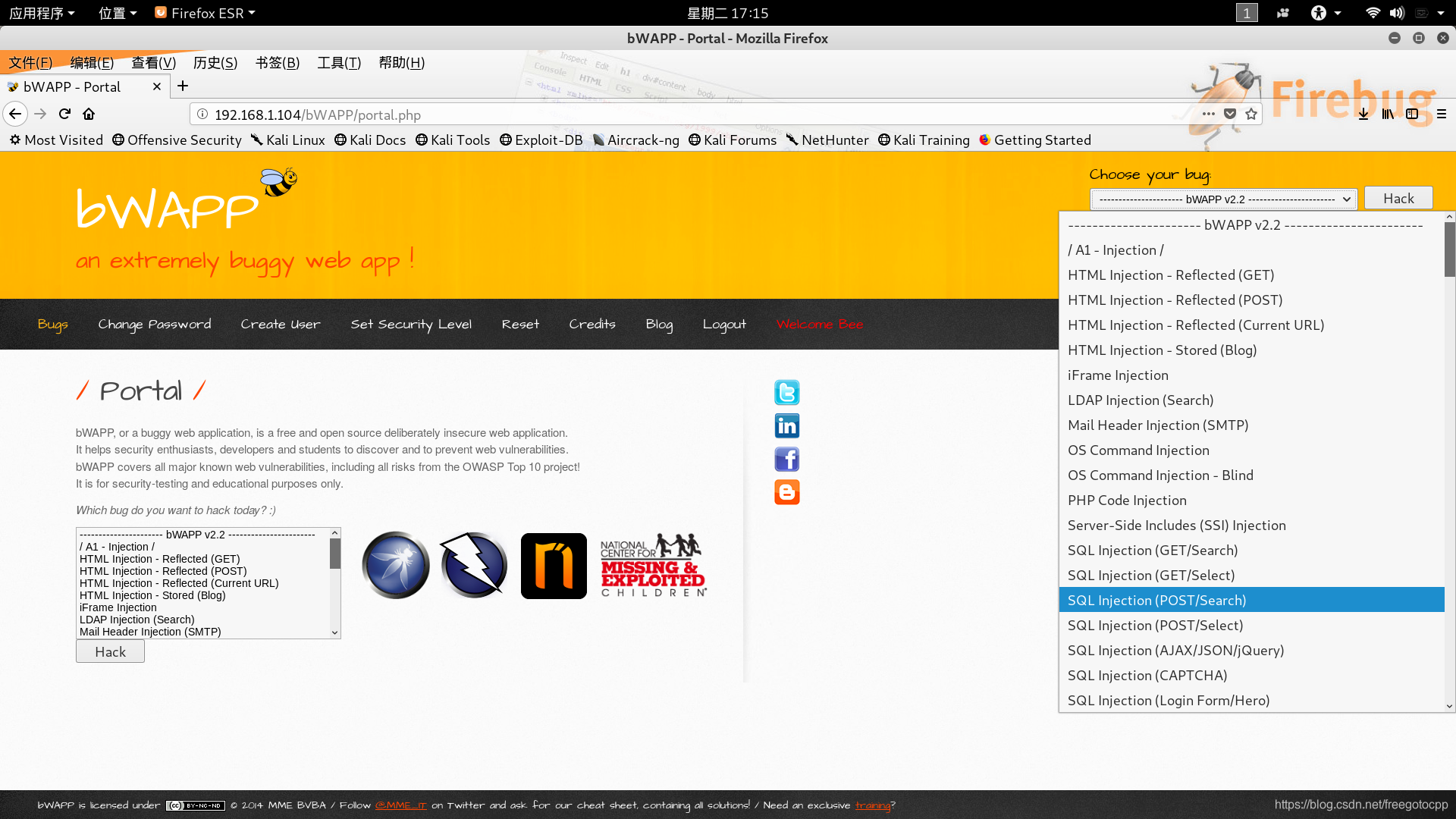Click the Pocket save icon
Viewport: 1456px width, 819px height.
pyautogui.click(x=1230, y=114)
